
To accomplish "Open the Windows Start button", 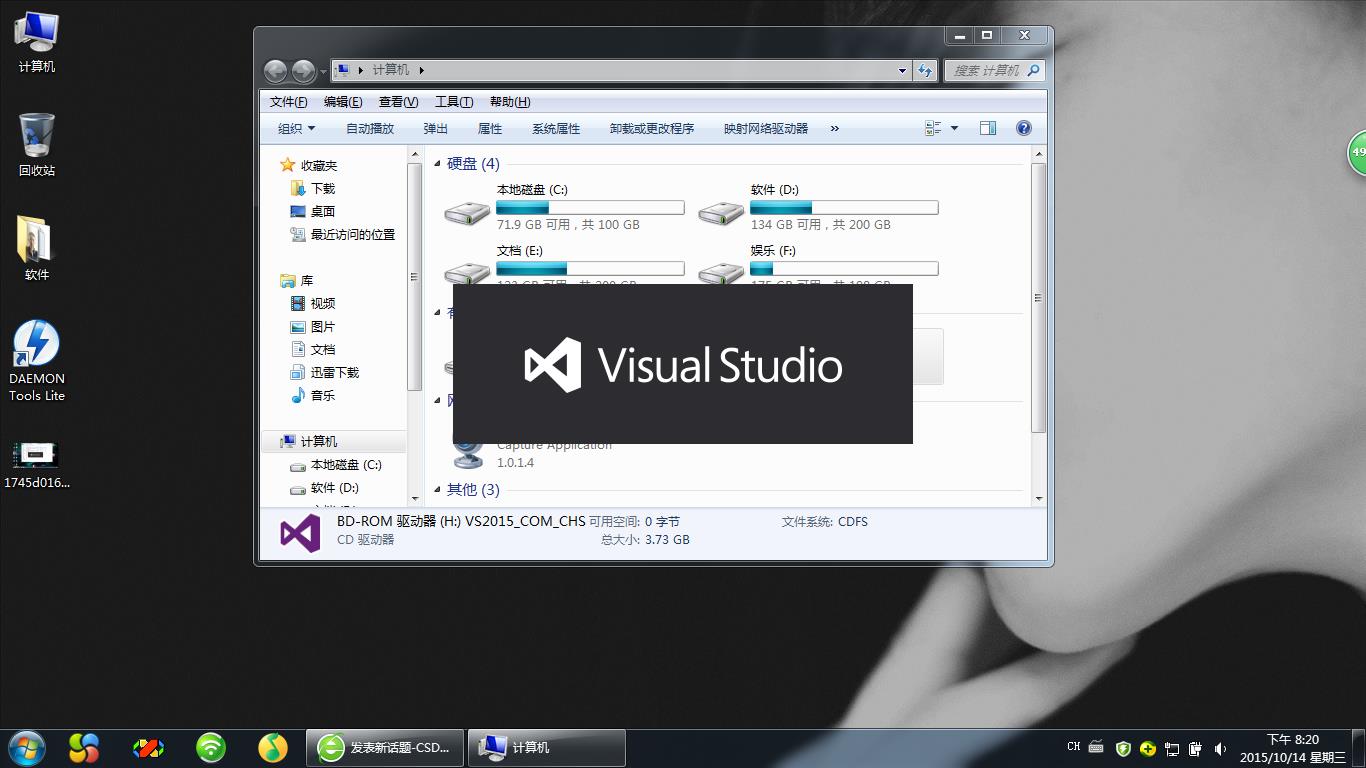I will click(26, 747).
